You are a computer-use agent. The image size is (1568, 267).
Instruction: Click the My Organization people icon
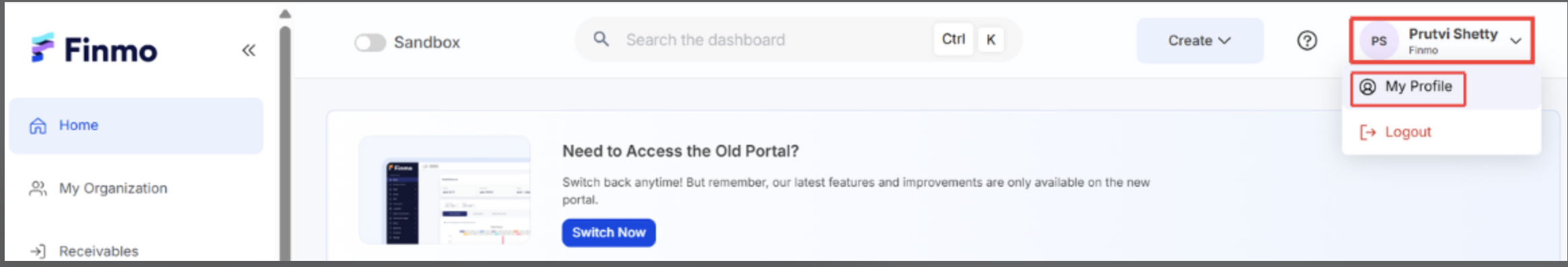(x=38, y=189)
